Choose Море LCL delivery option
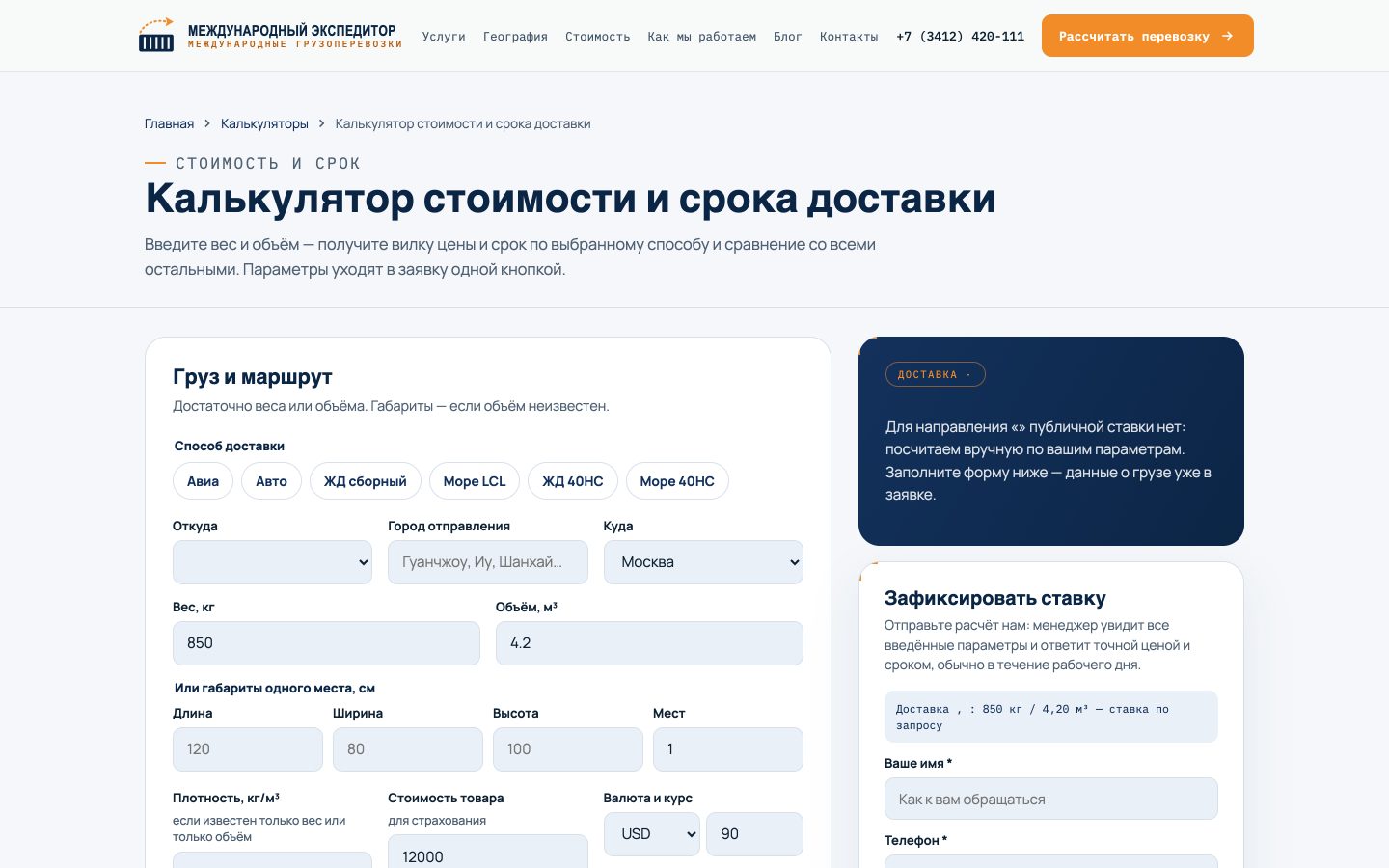 click(x=474, y=481)
